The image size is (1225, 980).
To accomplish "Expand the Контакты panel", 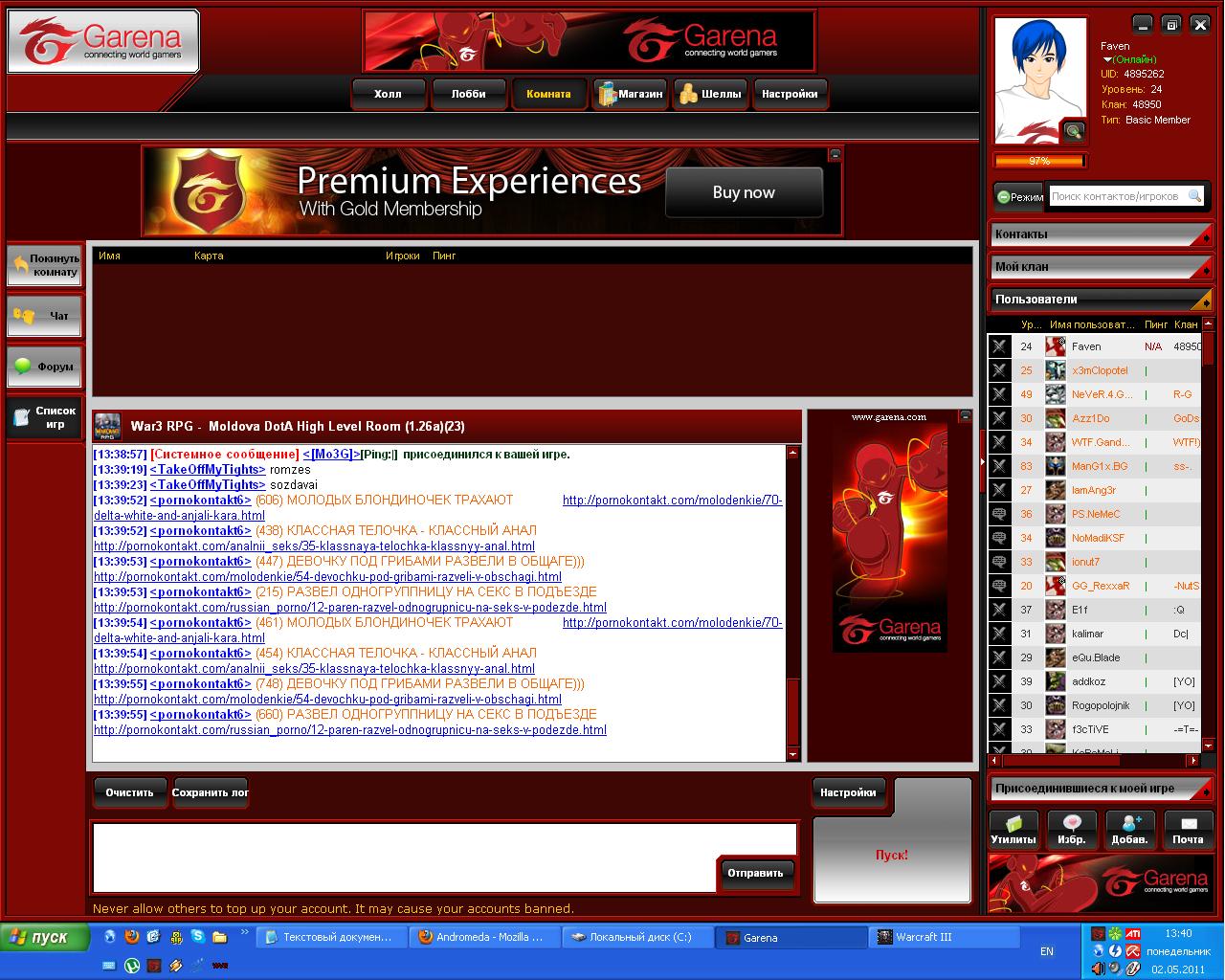I will (x=1101, y=234).
